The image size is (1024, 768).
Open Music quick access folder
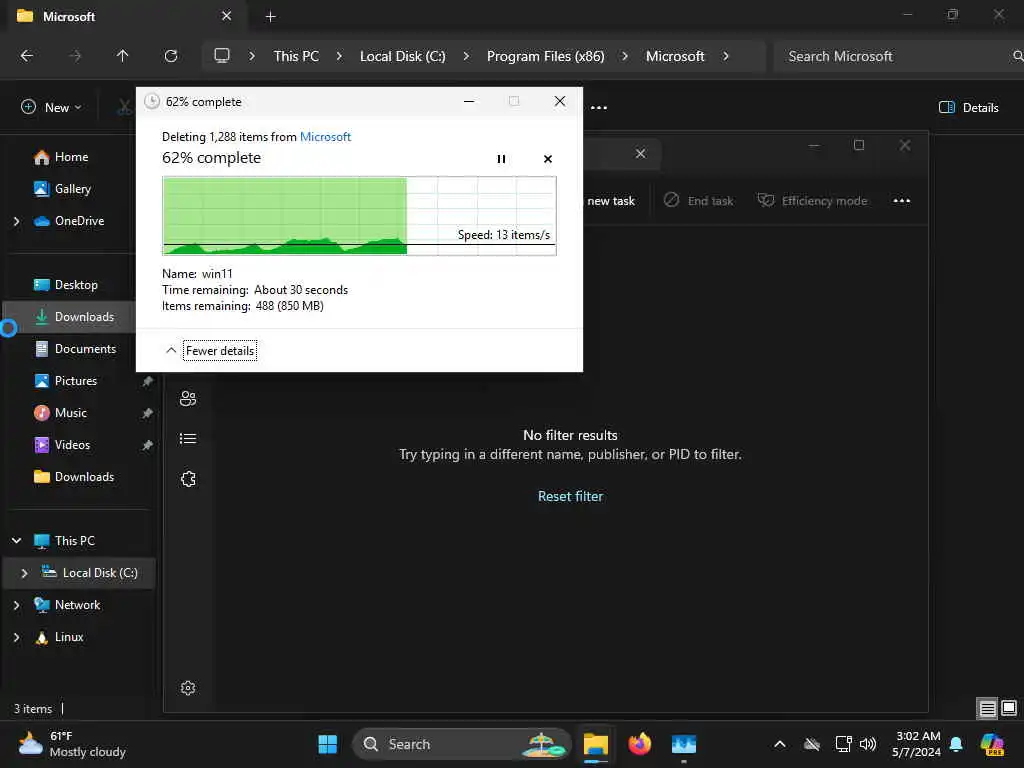71,413
